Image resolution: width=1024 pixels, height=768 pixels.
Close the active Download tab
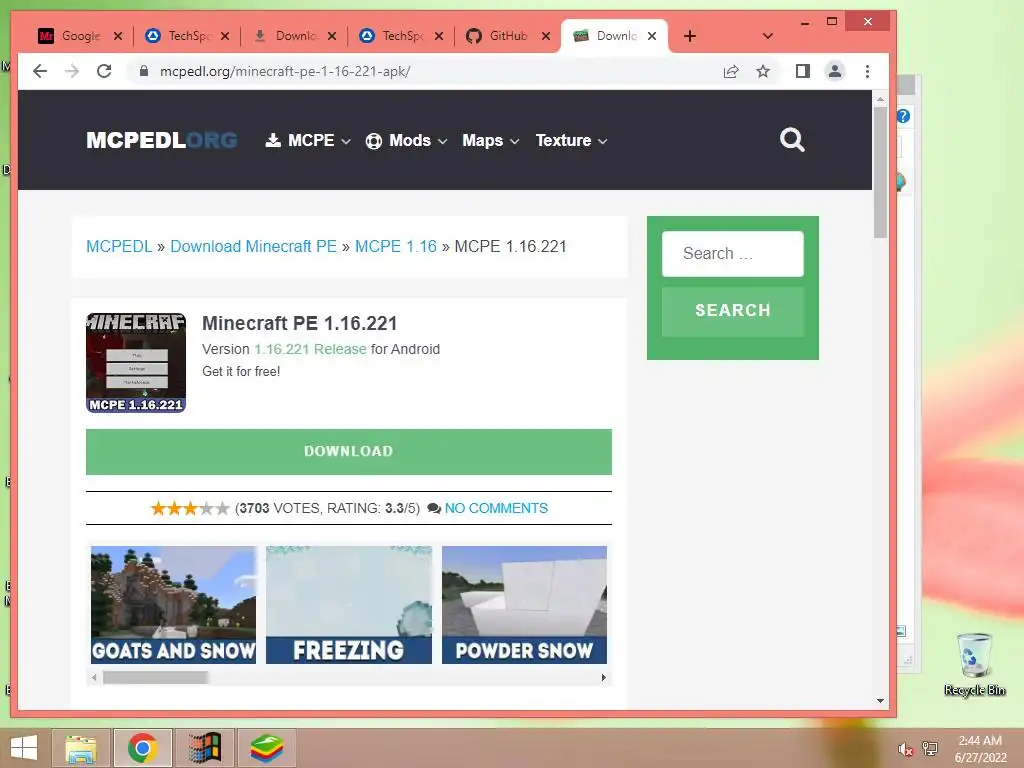pyautogui.click(x=652, y=36)
